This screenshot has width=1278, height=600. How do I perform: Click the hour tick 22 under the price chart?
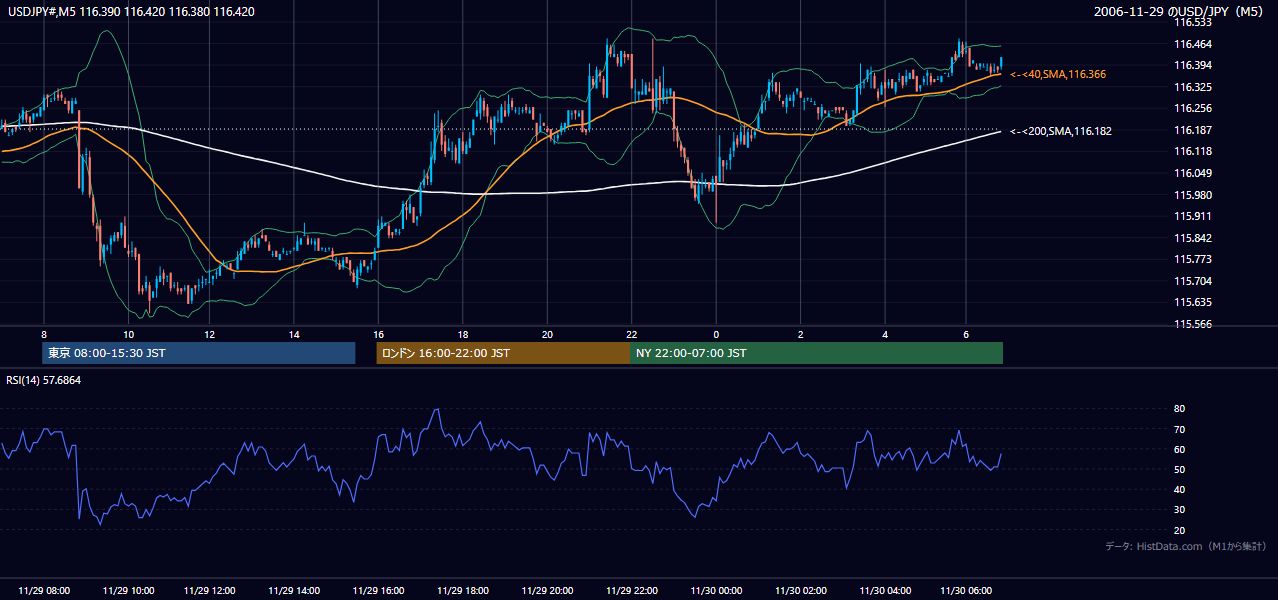632,333
